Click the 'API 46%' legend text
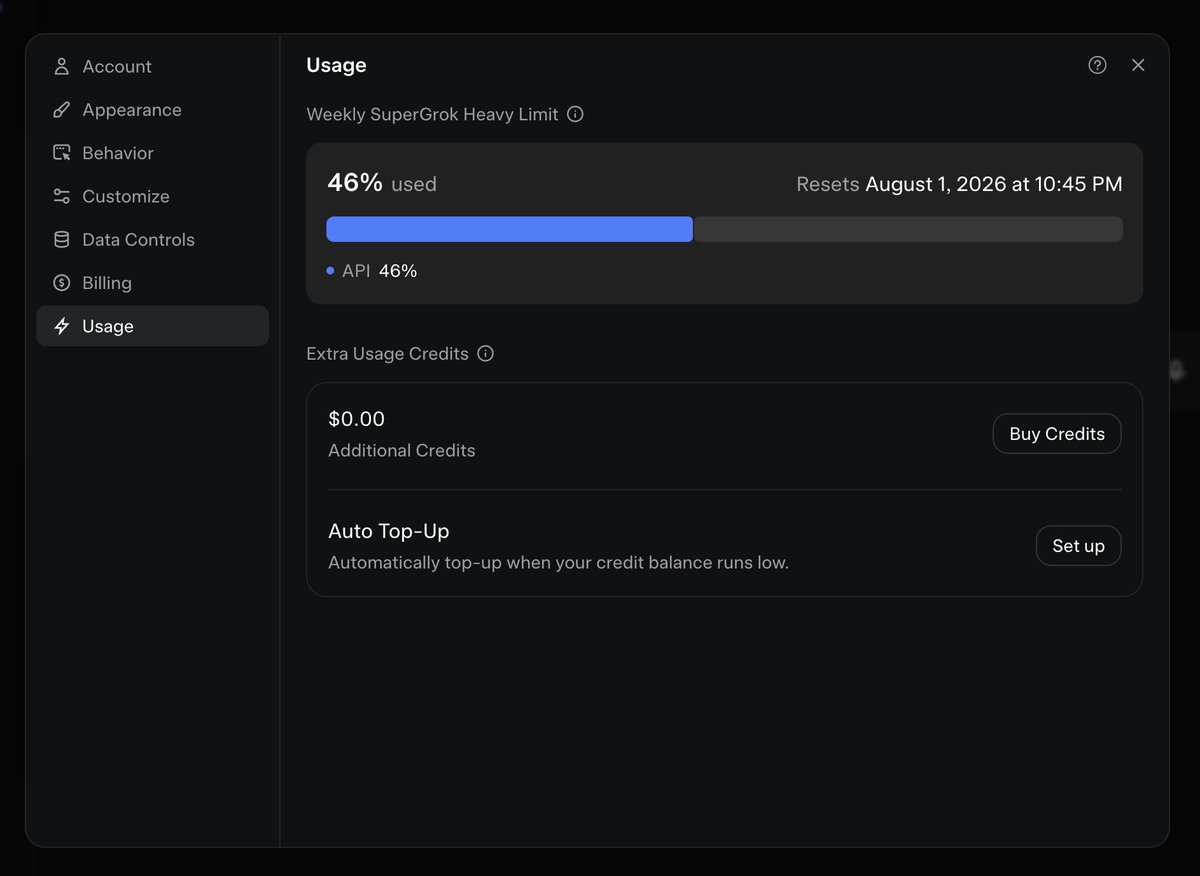Screen dimensions: 1200x876 pos(380,271)
